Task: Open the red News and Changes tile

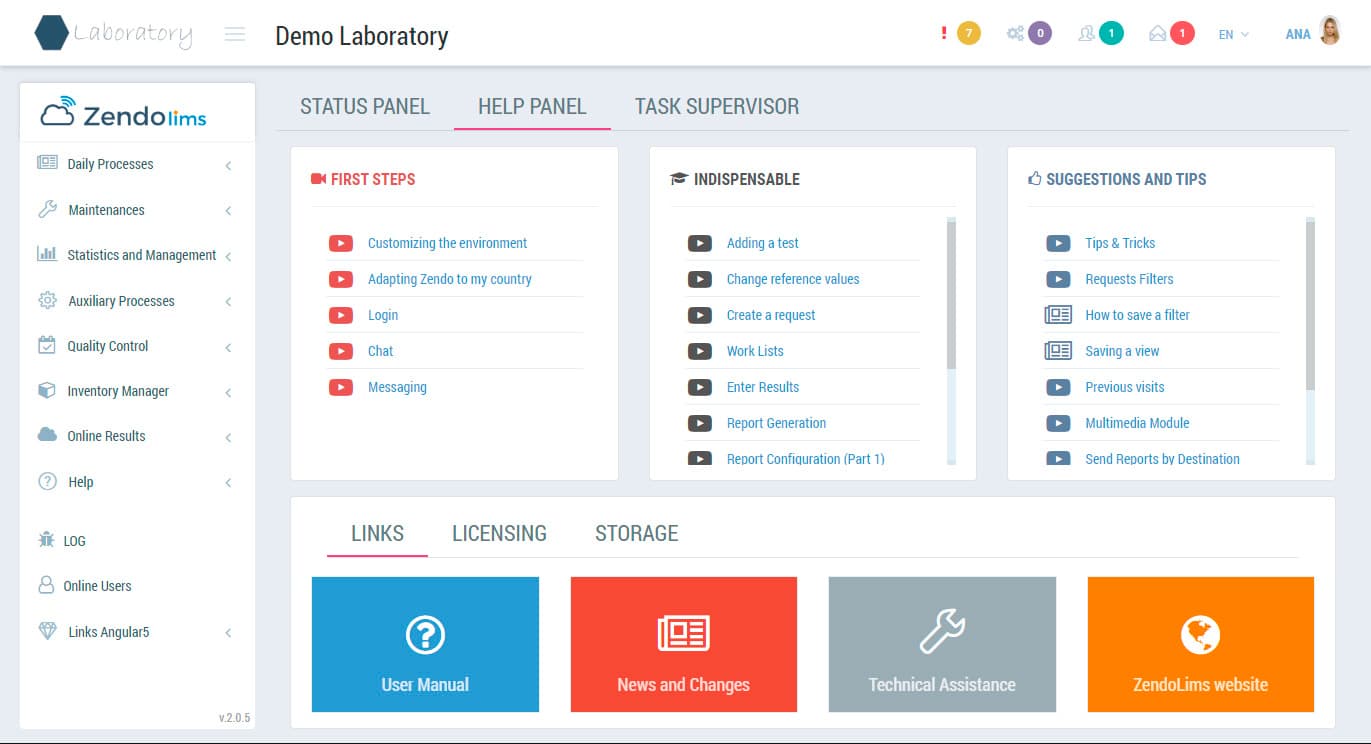Action: click(684, 644)
